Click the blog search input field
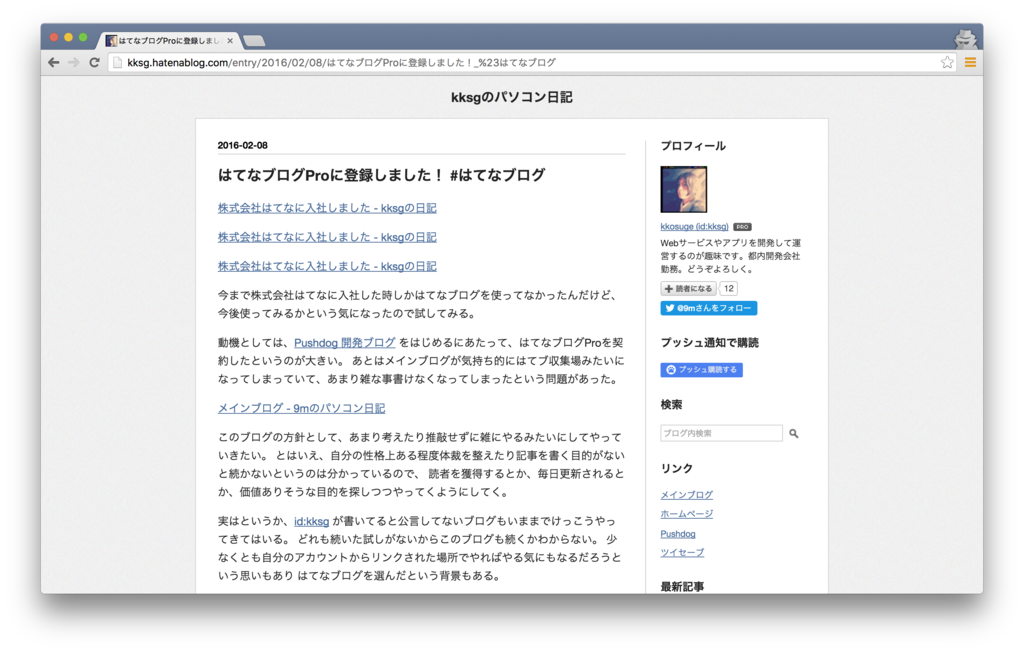The width and height of the screenshot is (1024, 652). [x=721, y=432]
